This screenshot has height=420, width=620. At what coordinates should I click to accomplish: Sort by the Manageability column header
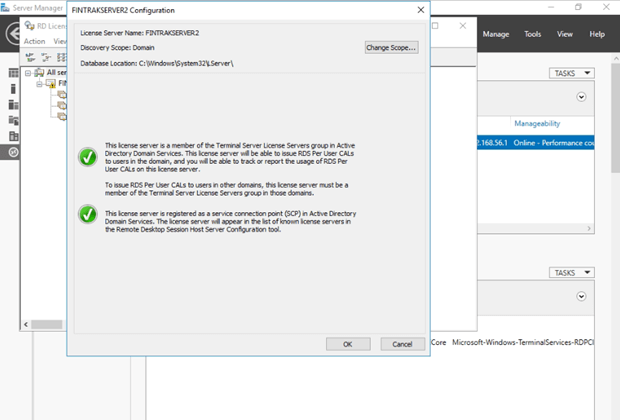pyautogui.click(x=537, y=123)
